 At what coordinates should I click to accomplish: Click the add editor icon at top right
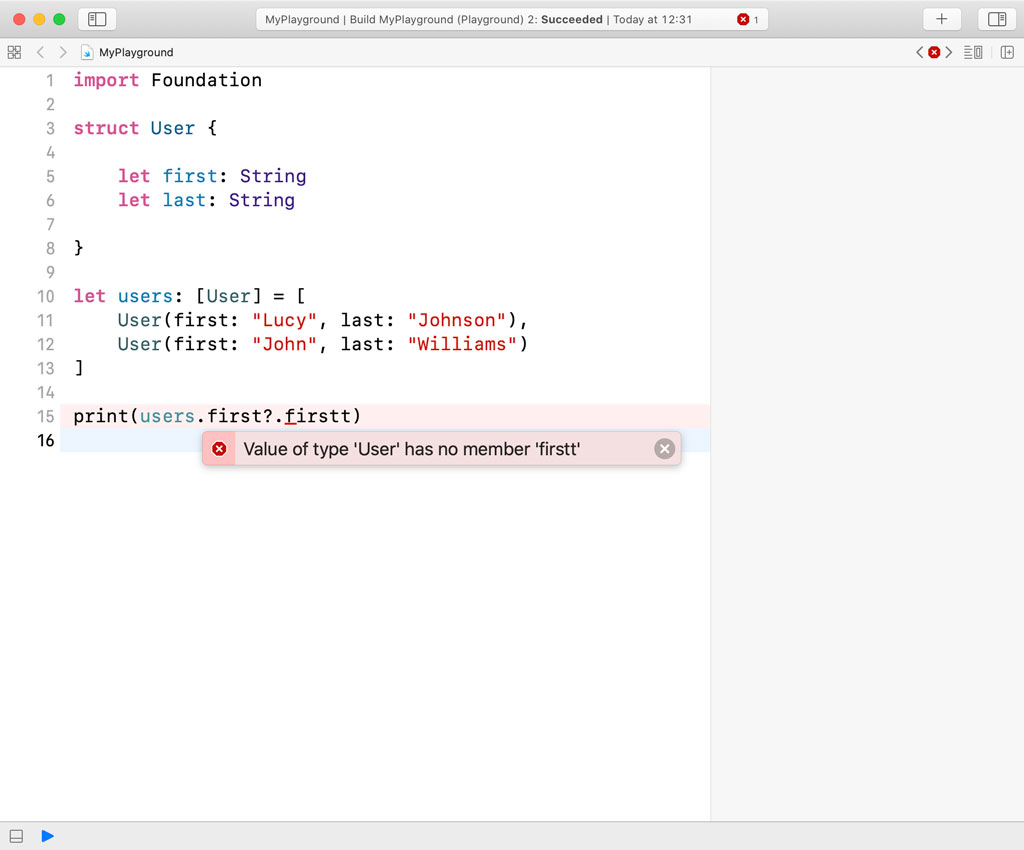click(1006, 52)
